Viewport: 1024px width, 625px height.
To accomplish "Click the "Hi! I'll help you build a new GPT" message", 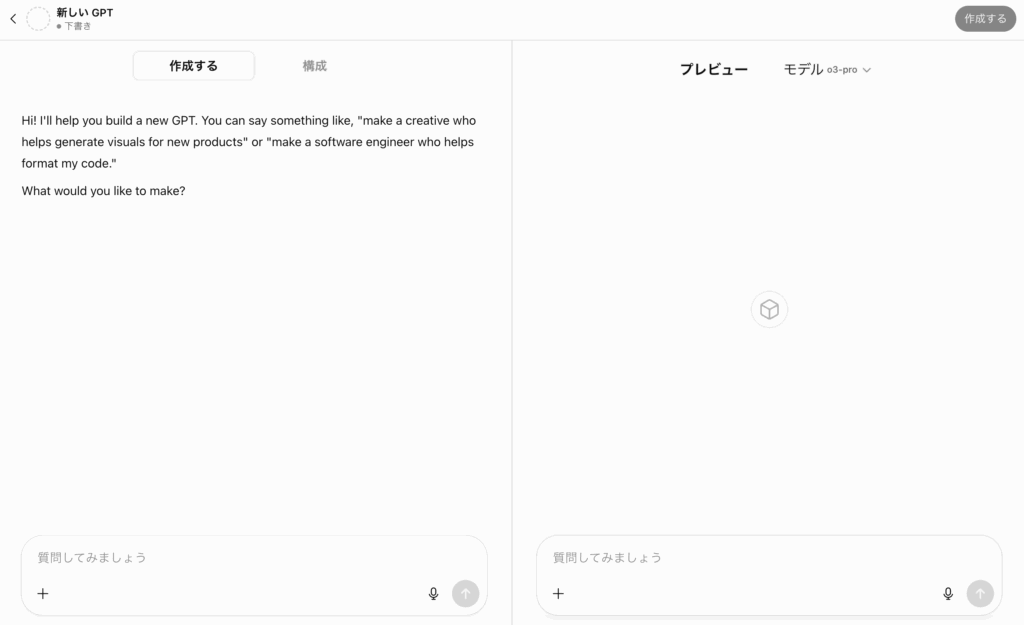I will point(249,142).
